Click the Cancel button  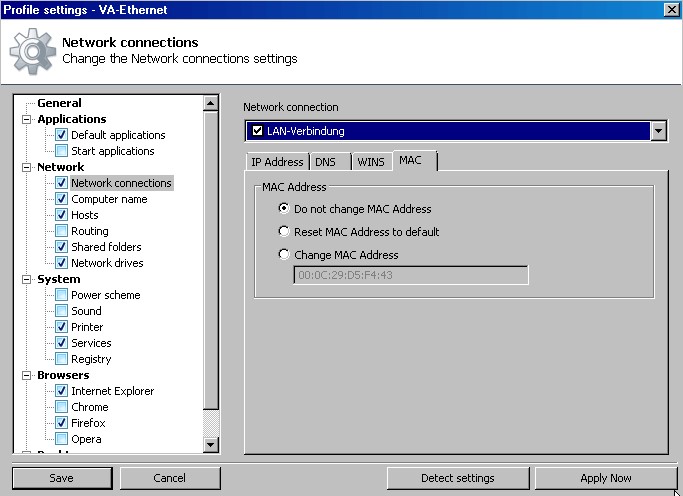point(170,478)
